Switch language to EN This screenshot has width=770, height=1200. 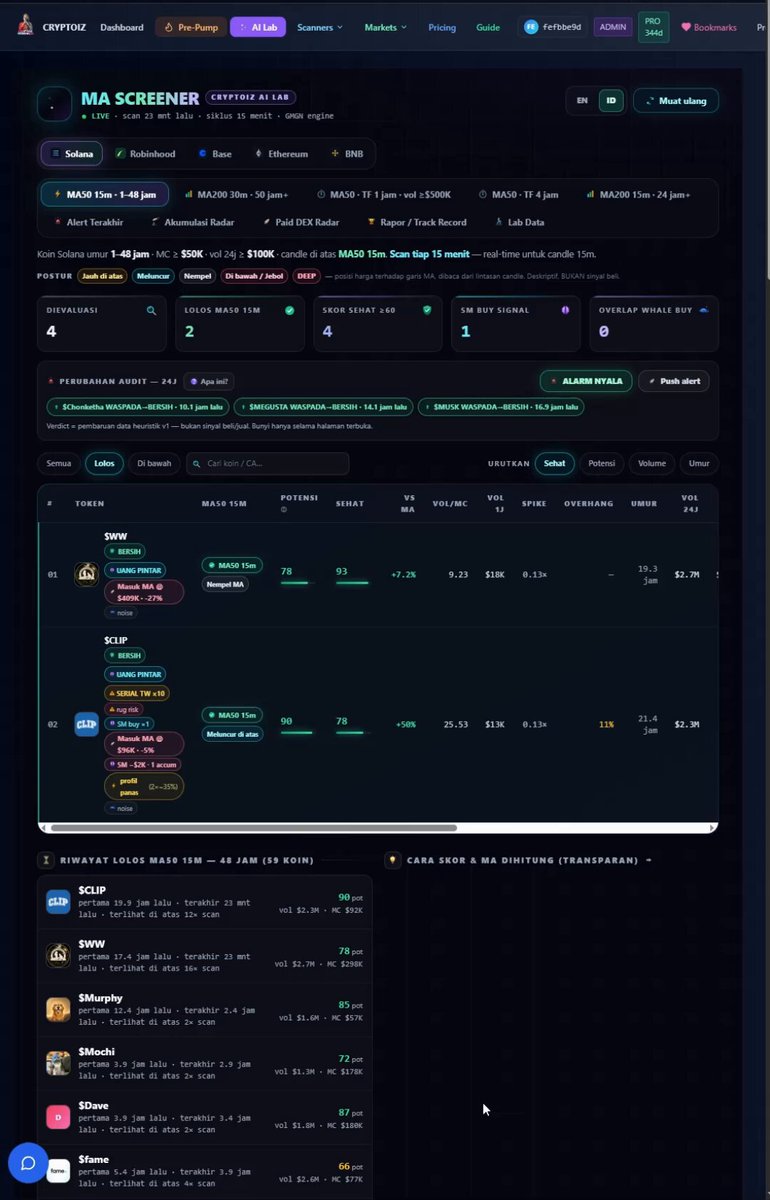click(x=582, y=100)
